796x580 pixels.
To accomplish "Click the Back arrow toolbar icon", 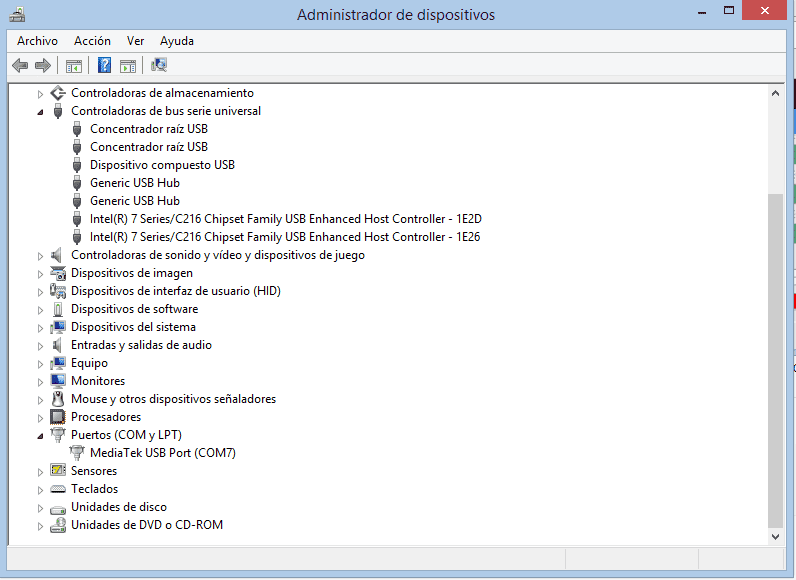I will [x=20, y=65].
